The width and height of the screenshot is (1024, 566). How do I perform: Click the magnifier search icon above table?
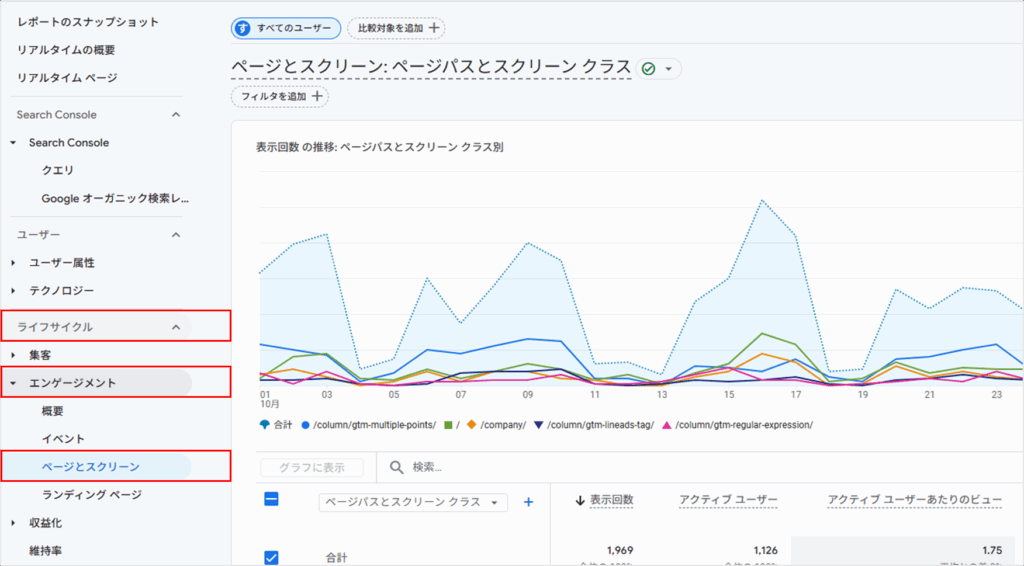(x=397, y=467)
